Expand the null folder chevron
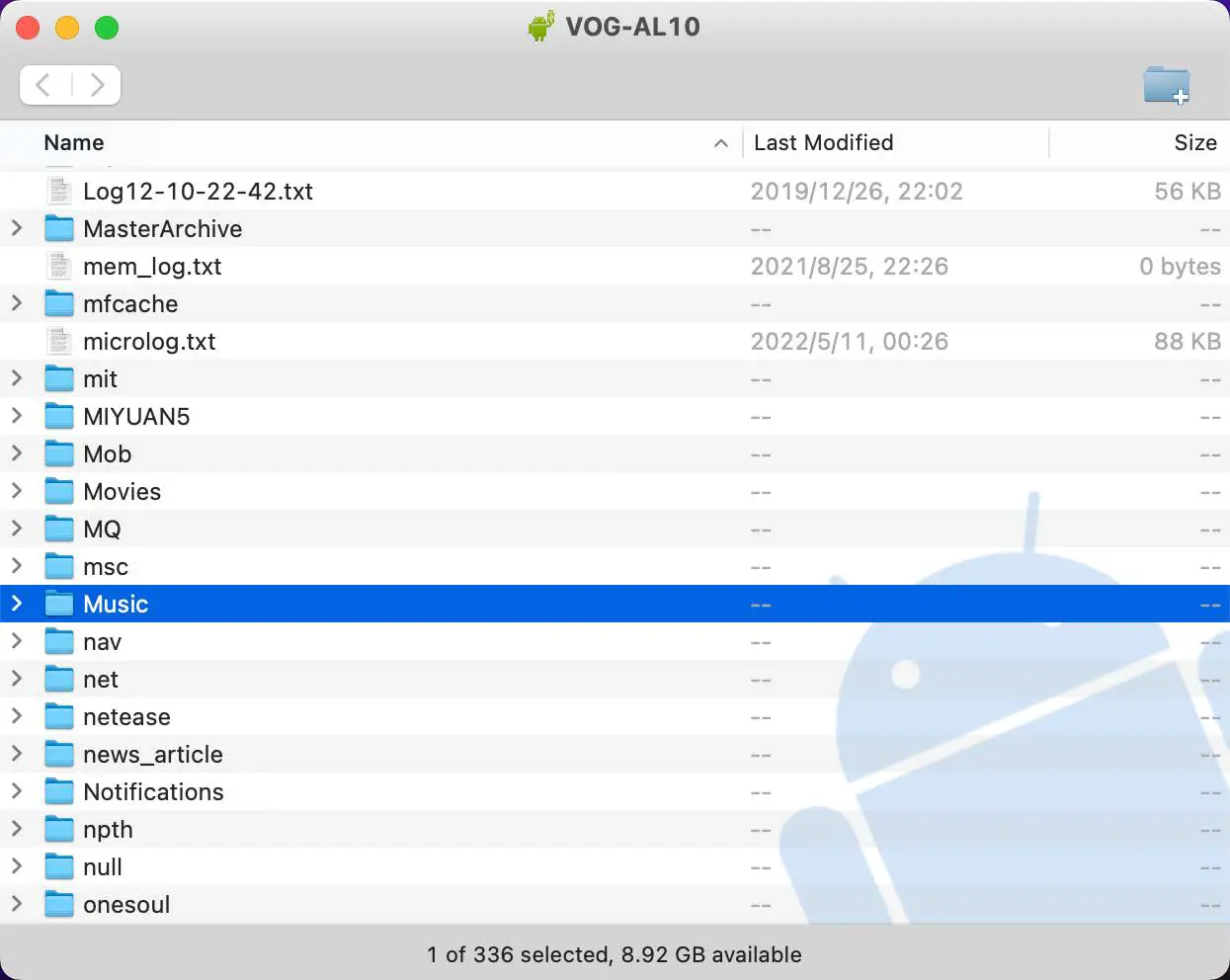This screenshot has height=980, width=1230. click(17, 866)
